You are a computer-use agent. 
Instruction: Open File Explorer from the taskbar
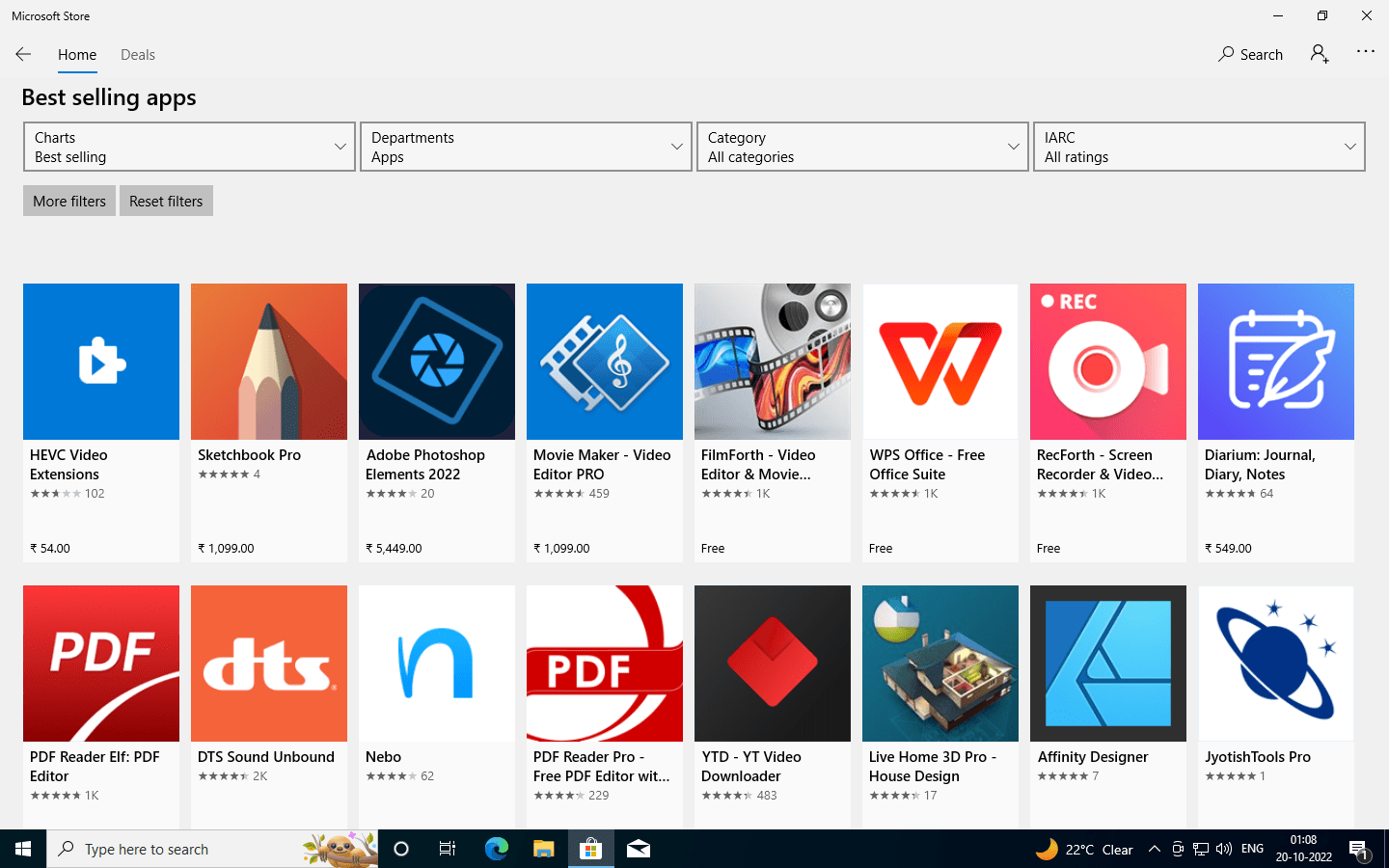point(544,849)
